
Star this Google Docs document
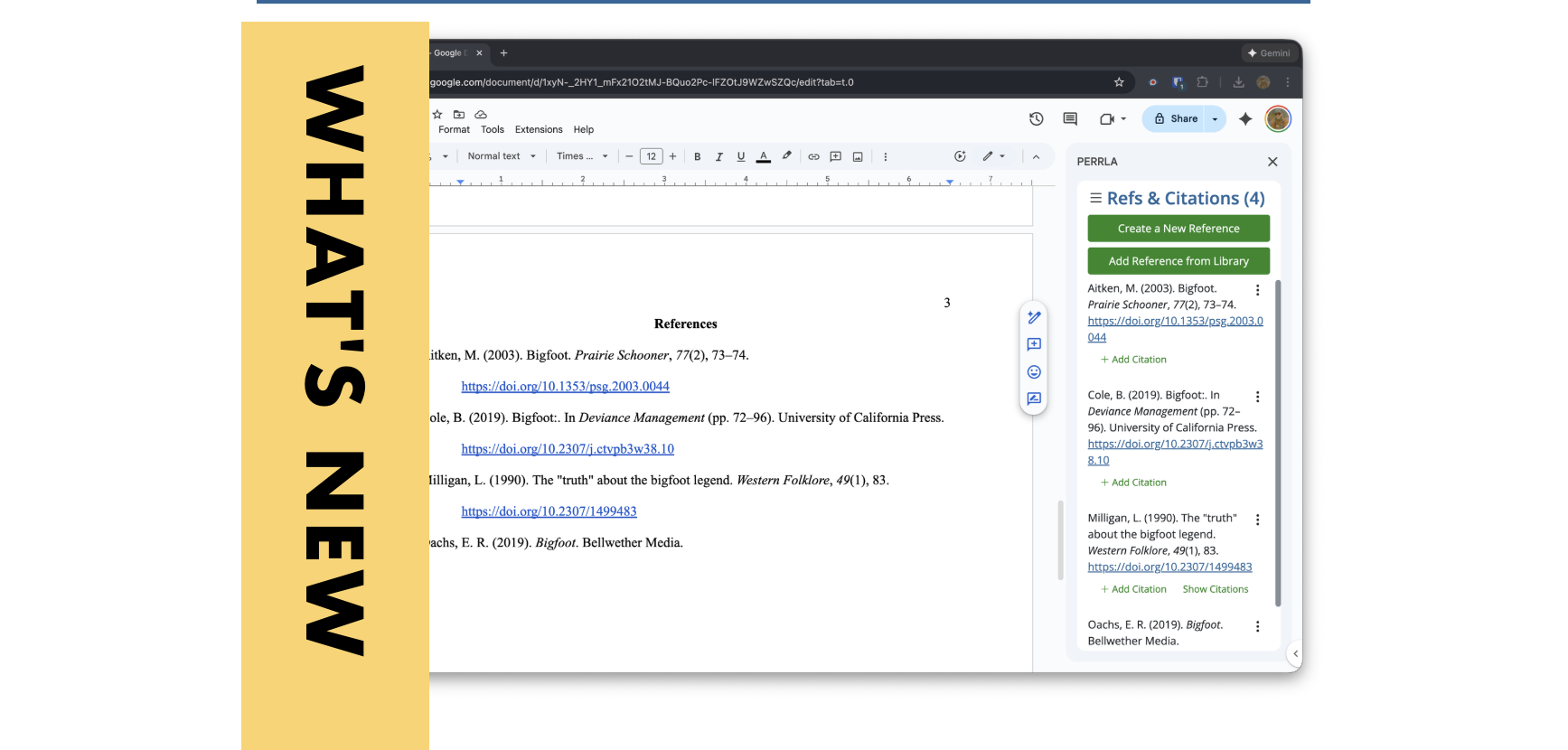point(437,115)
